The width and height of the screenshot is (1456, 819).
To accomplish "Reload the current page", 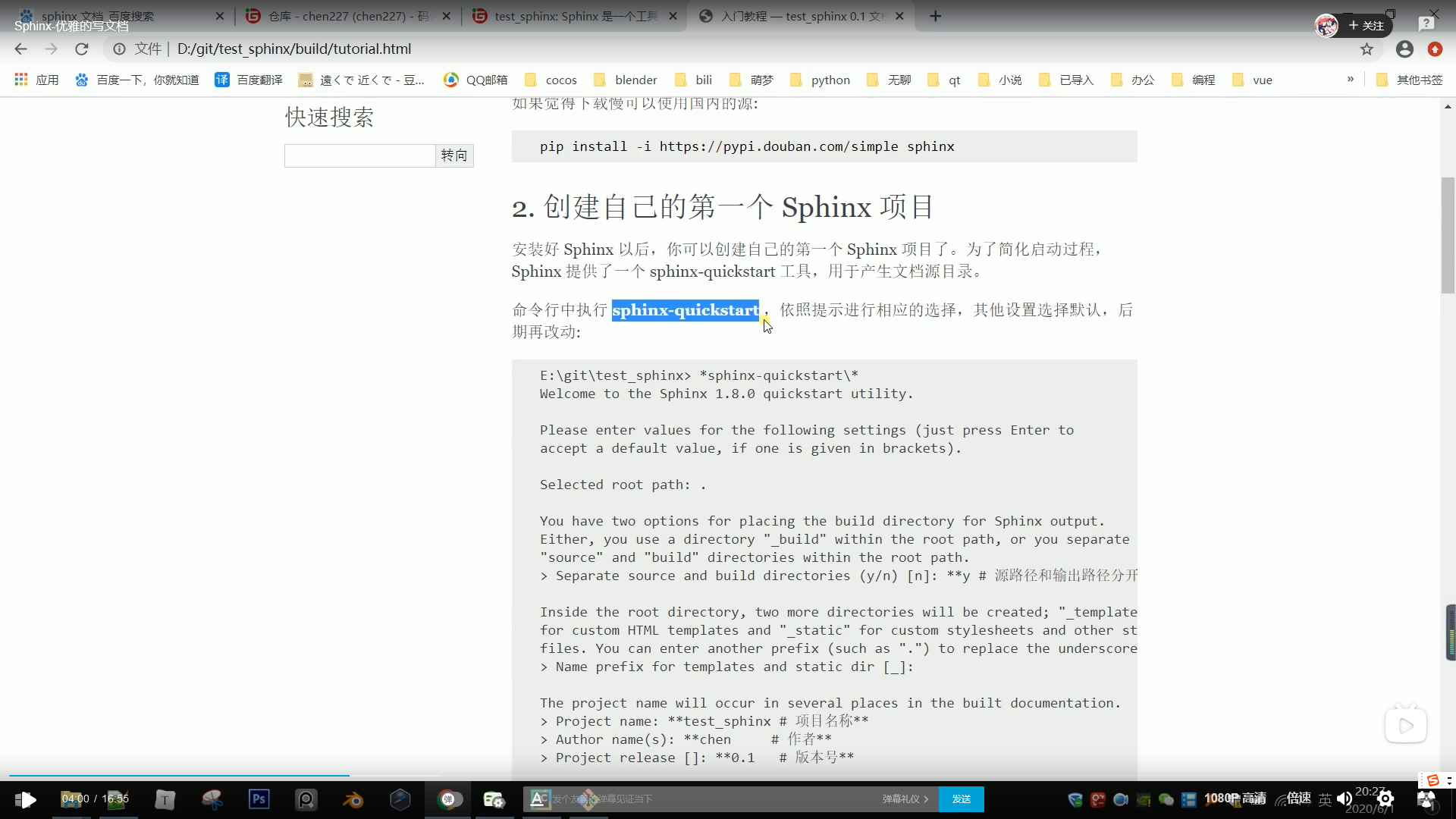I will [x=81, y=49].
